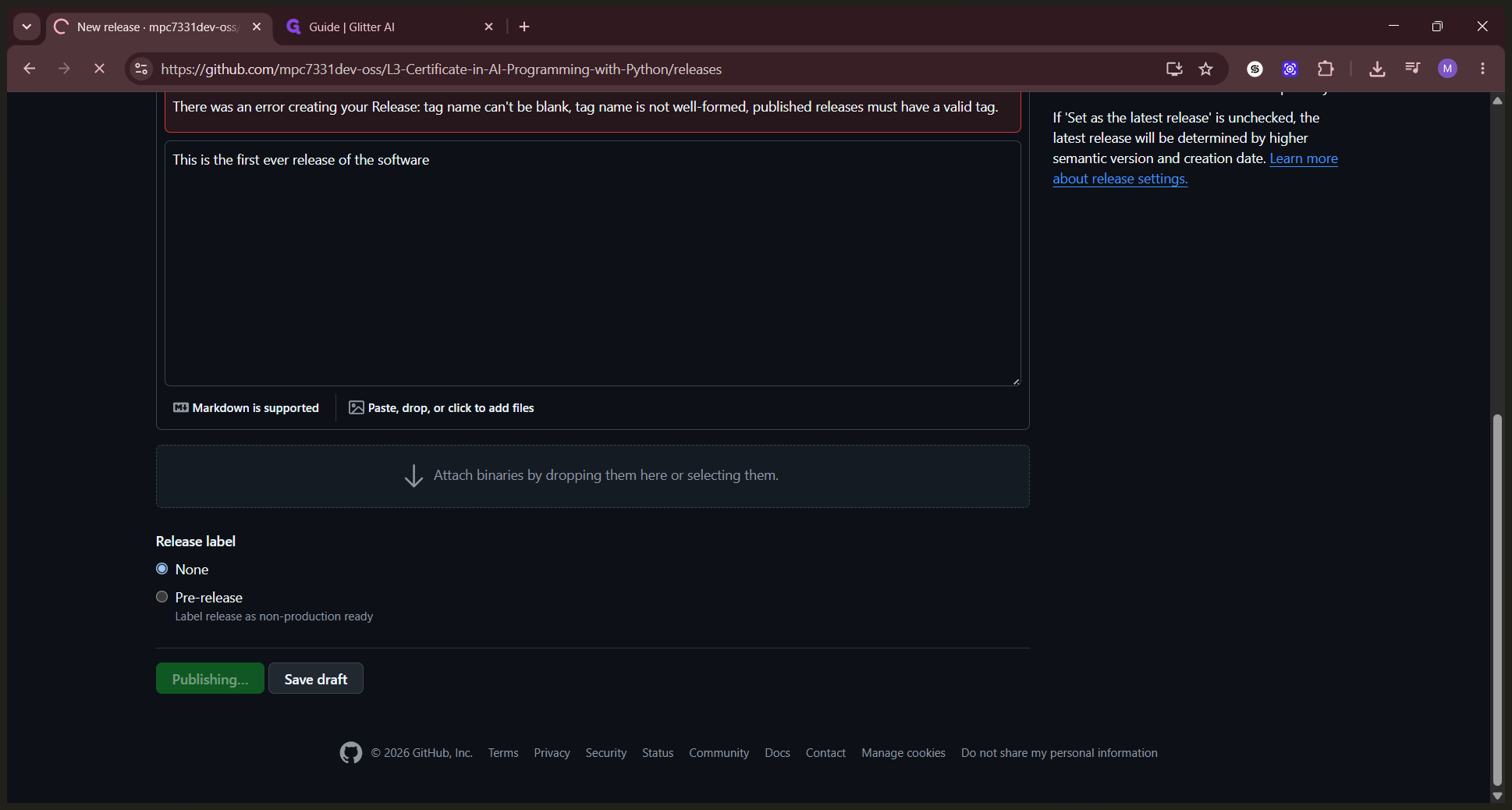Bookmark this page with the star icon
The height and width of the screenshot is (810, 1512).
[x=1206, y=69]
